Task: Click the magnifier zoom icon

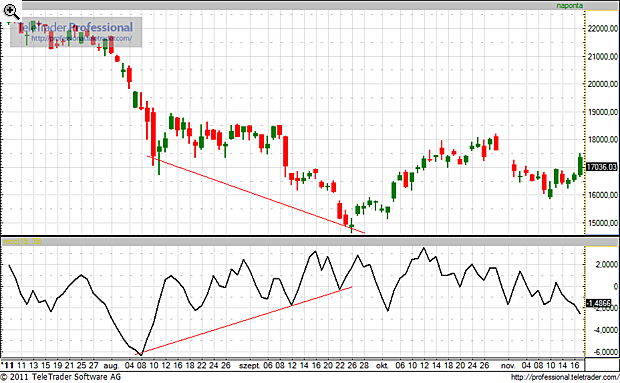Action: click(x=11, y=12)
